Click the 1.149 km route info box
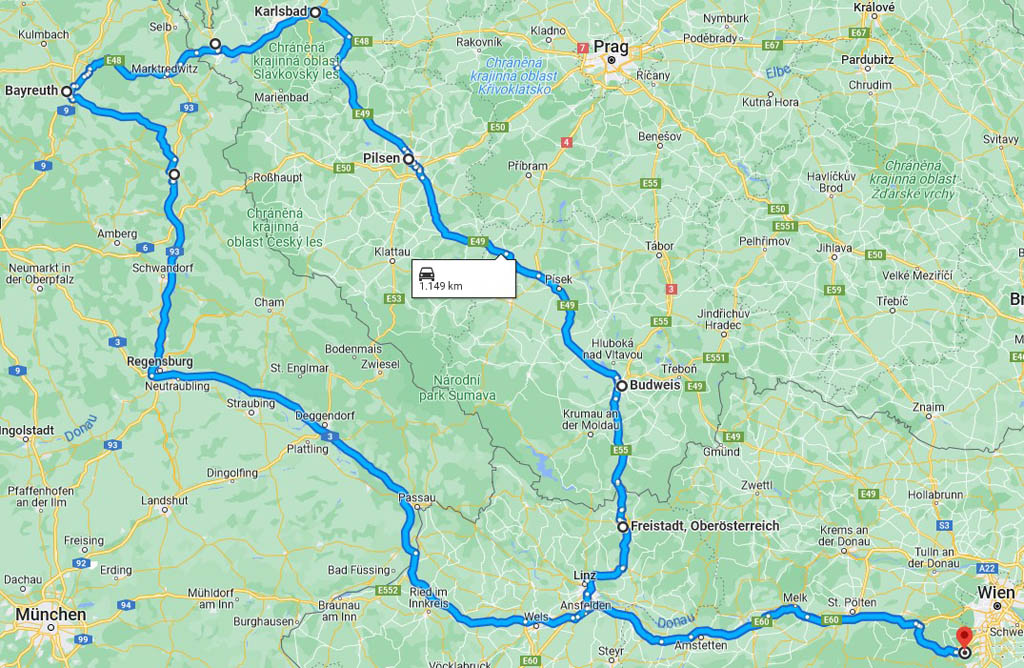Screen dimensions: 1024x668 (x=464, y=279)
